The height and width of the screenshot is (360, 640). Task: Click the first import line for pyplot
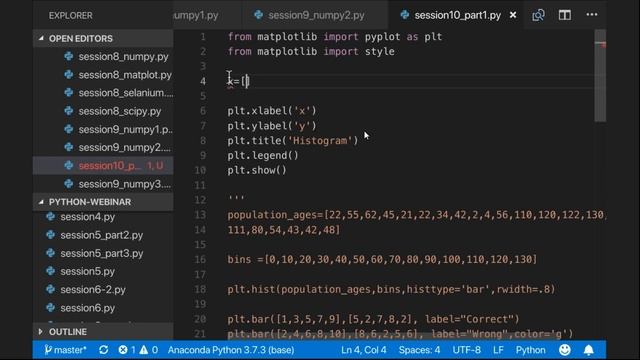tap(335, 37)
